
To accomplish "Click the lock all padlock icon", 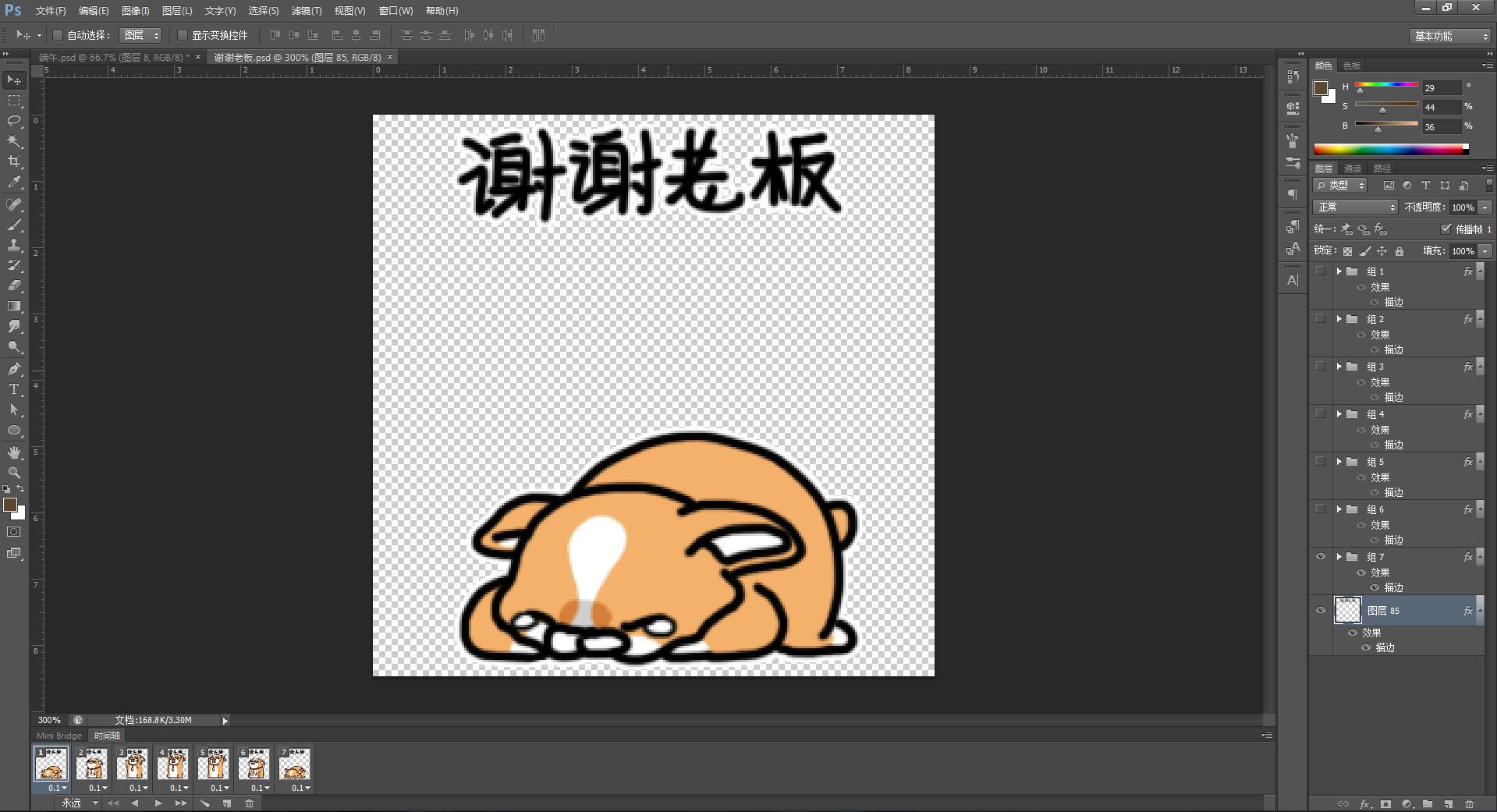I will (x=1399, y=251).
